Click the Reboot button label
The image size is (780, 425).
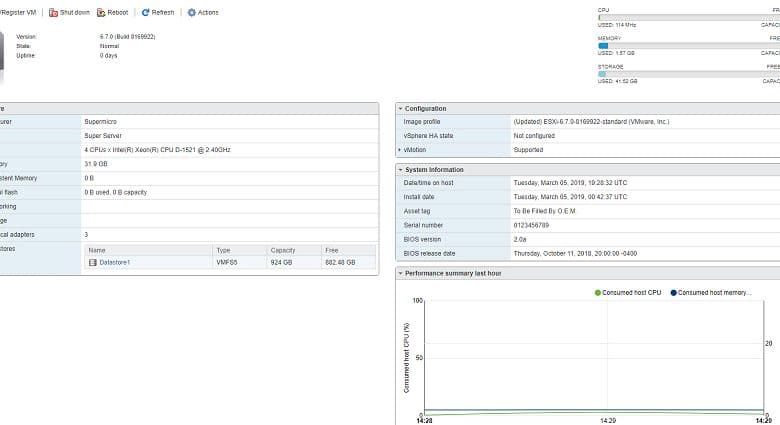tap(118, 12)
